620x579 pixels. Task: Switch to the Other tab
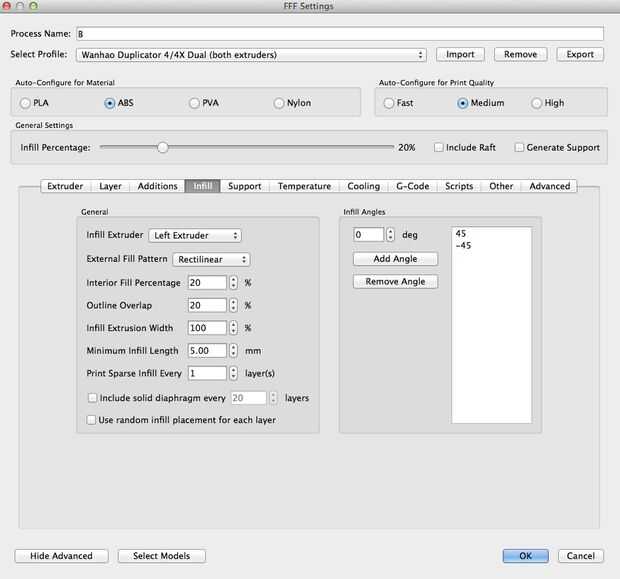[501, 186]
